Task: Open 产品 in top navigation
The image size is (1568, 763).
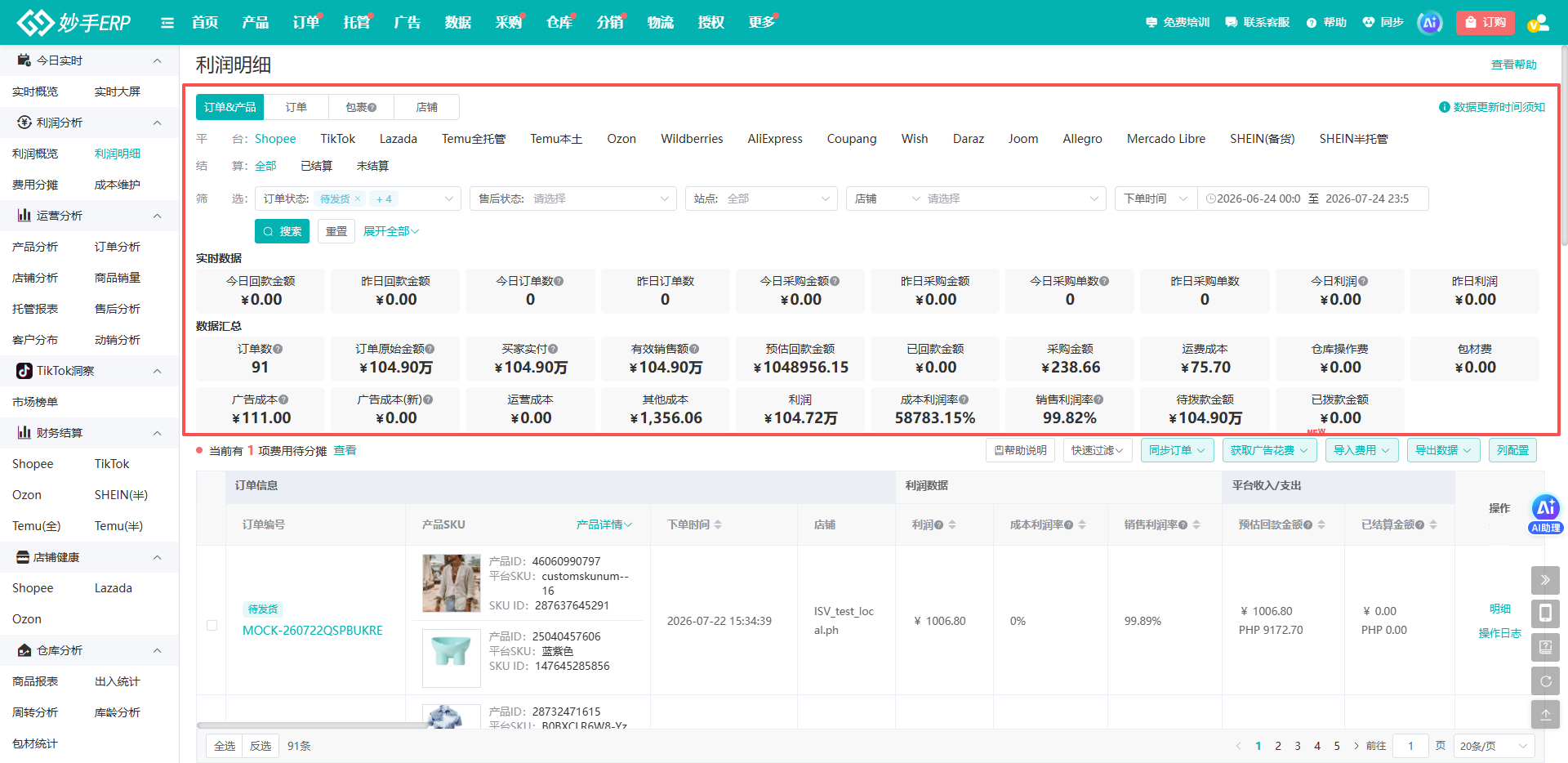Action: (x=255, y=23)
